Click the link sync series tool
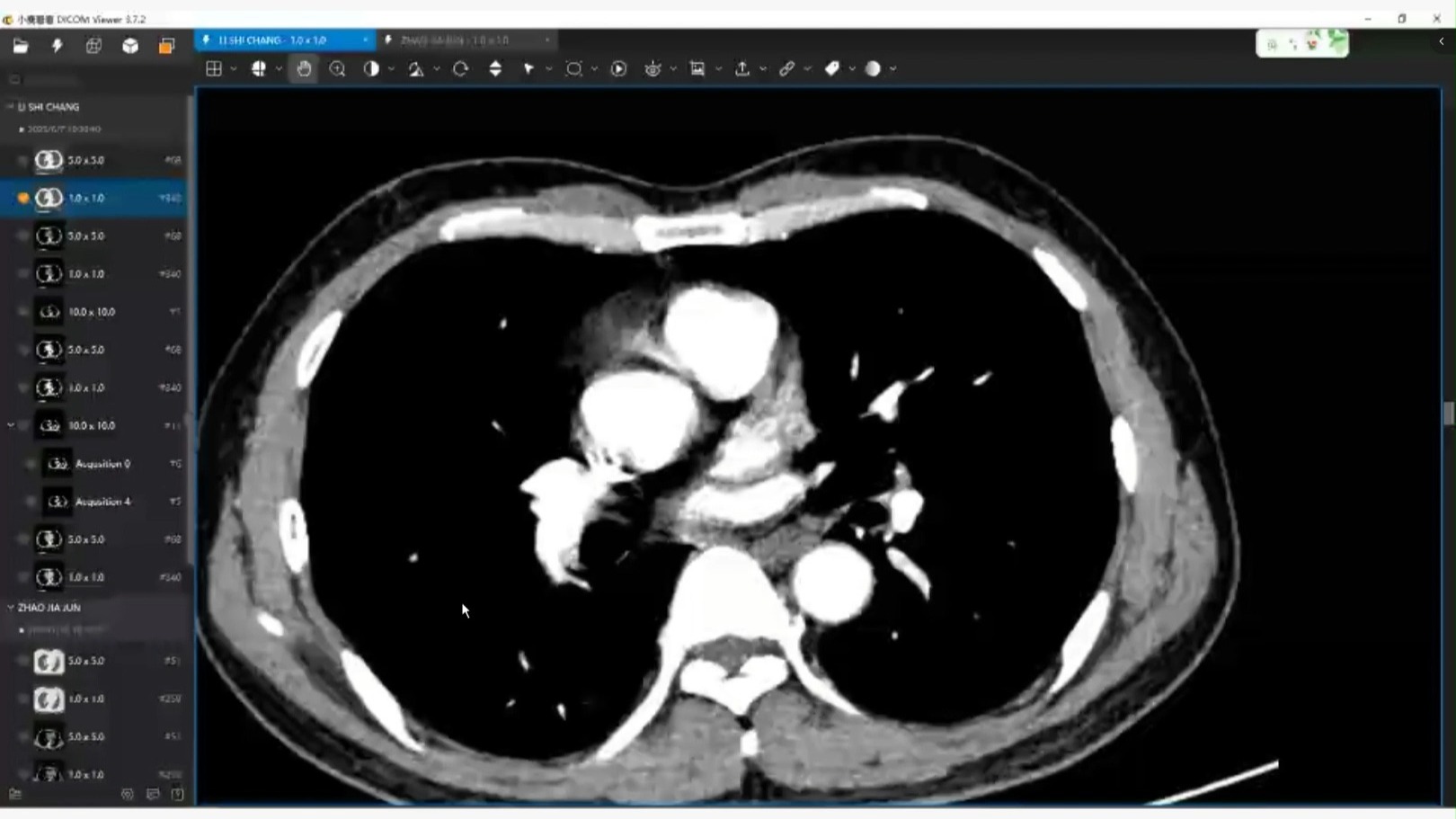The width and height of the screenshot is (1456, 819). coord(787,68)
